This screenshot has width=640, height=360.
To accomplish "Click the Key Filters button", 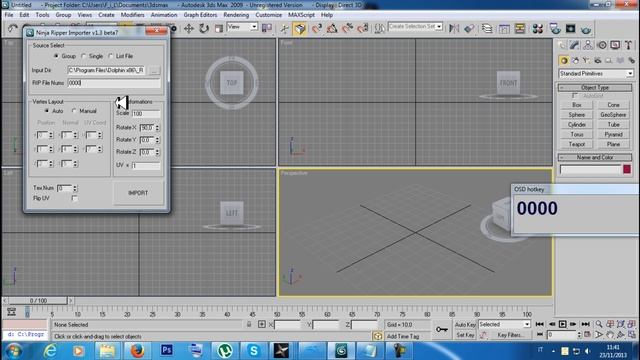I will pos(510,335).
